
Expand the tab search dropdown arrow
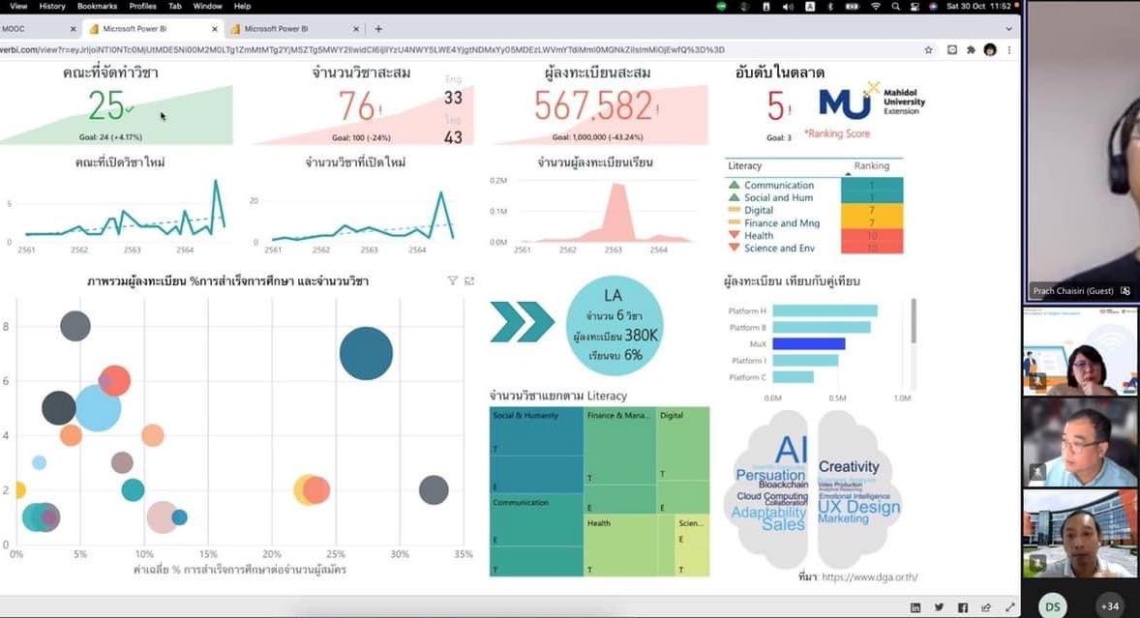1008,29
